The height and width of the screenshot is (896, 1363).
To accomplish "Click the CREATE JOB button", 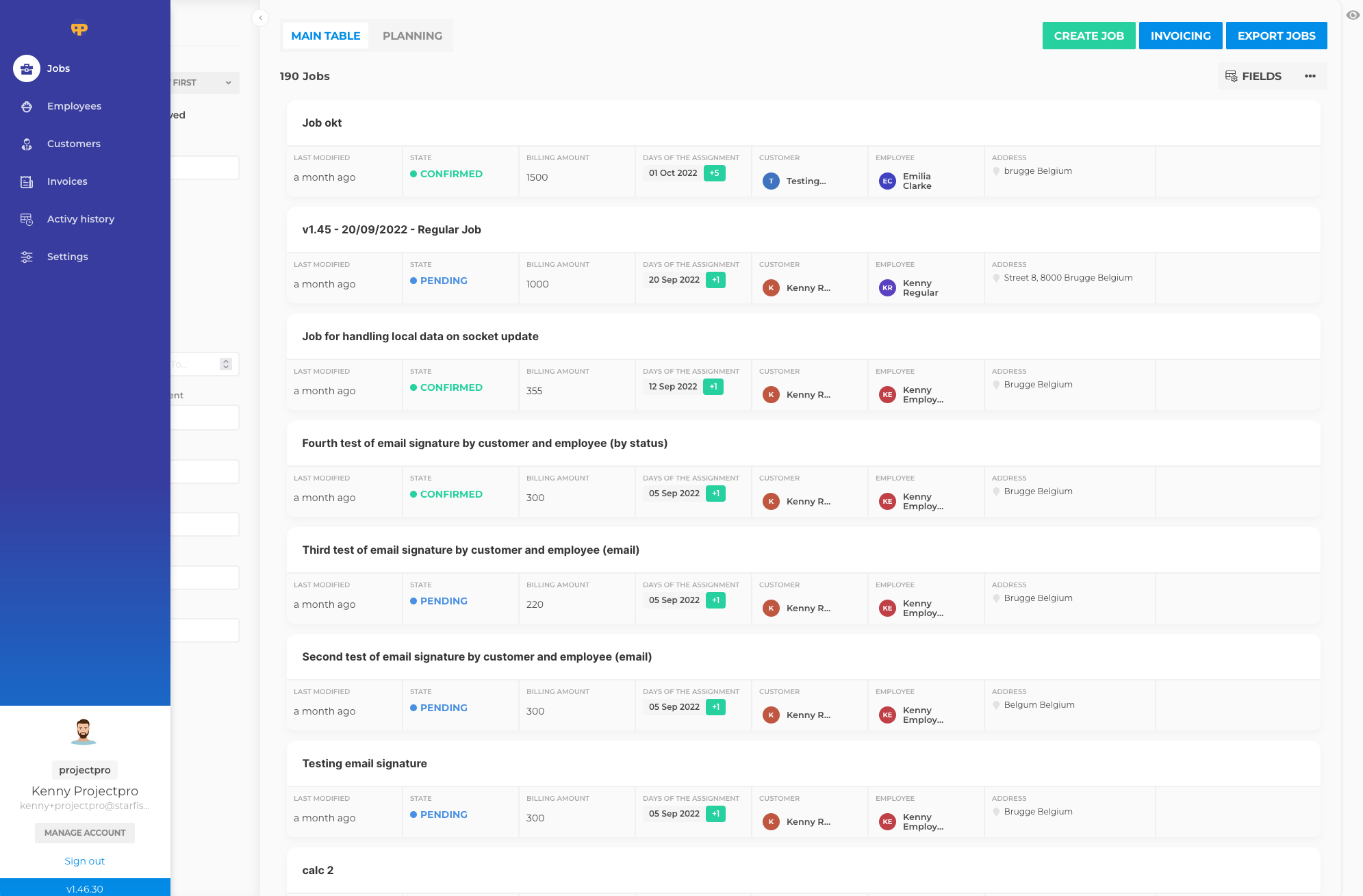I will [1088, 36].
